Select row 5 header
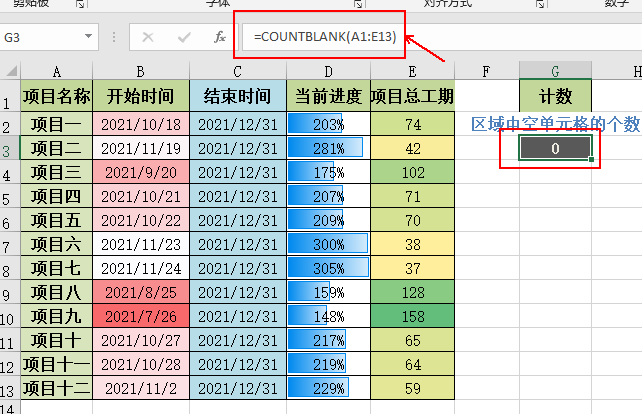The image size is (642, 414). pos(10,196)
